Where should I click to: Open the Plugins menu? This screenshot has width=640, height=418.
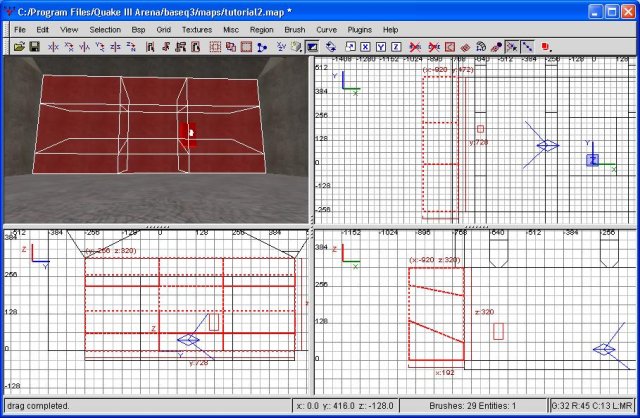click(360, 30)
